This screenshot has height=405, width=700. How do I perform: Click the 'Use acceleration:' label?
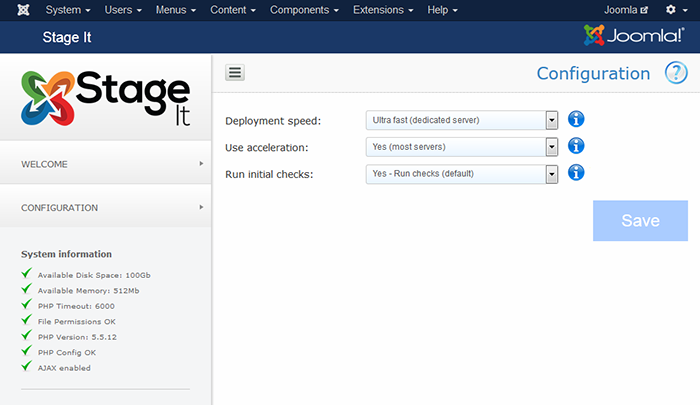pyautogui.click(x=267, y=148)
